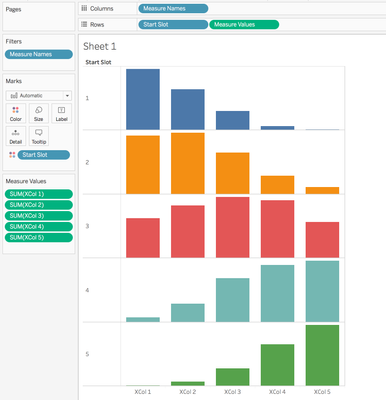Screen dimensions: 386x400
Task: Select the SUM(XCol 2) measure pill
Action: tap(39, 205)
